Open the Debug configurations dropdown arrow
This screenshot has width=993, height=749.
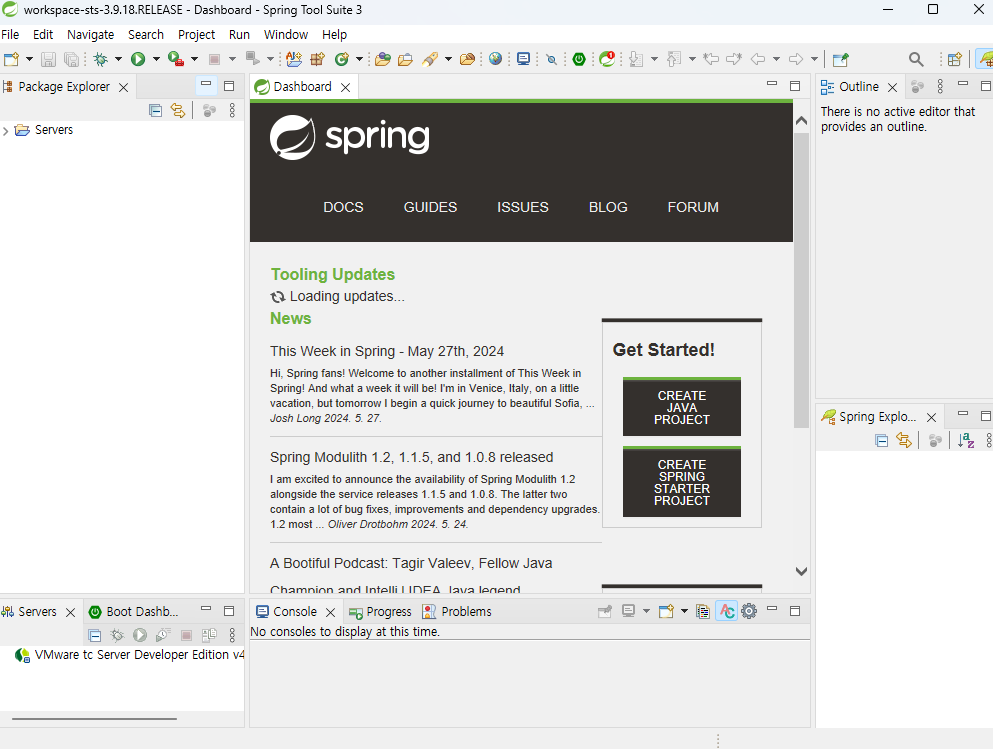click(118, 60)
